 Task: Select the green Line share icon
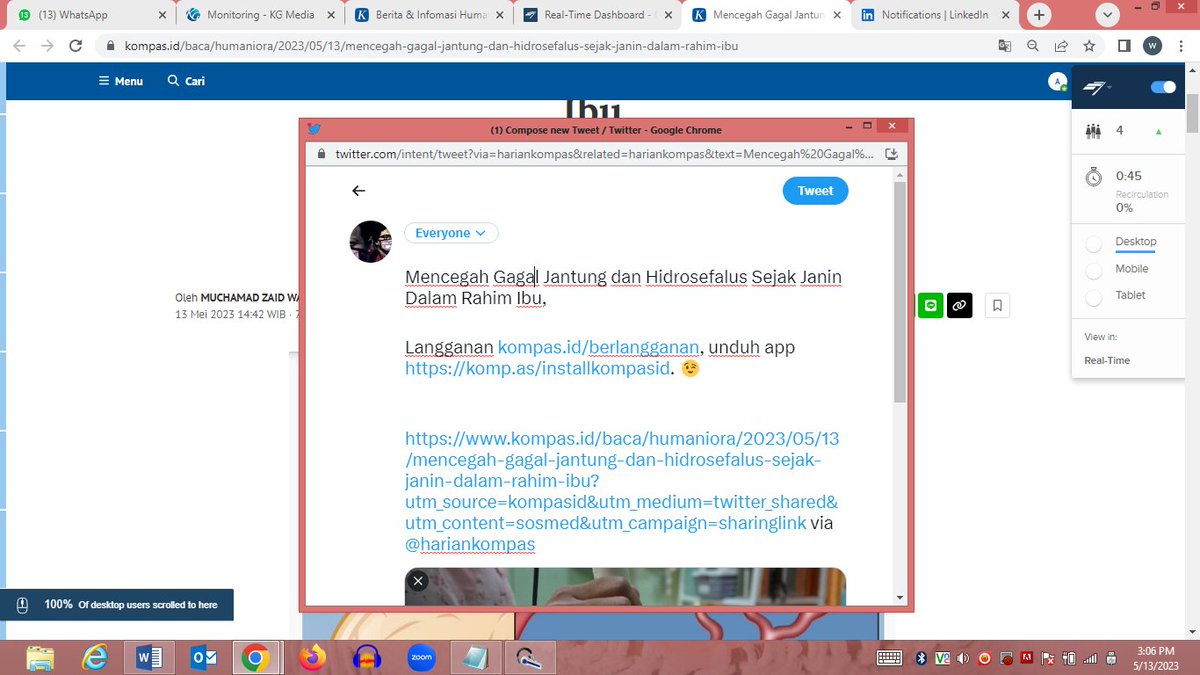coord(930,305)
